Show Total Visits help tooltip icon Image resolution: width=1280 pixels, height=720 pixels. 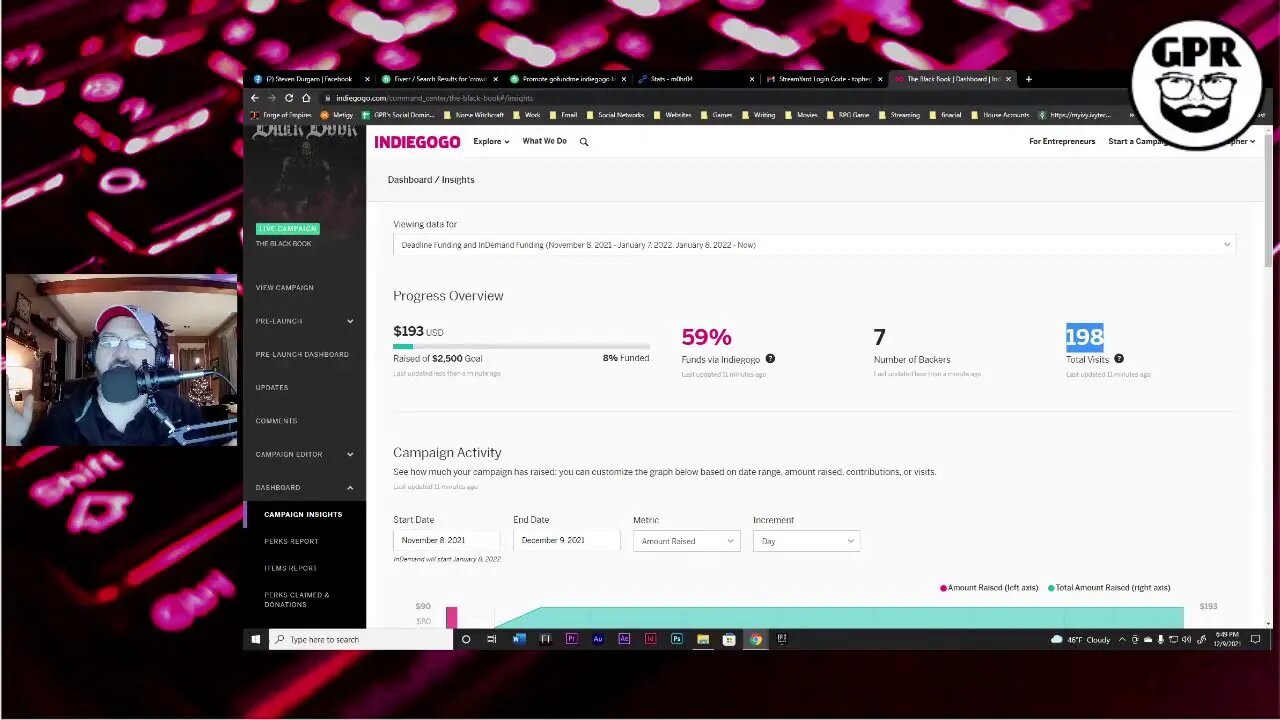coord(1119,359)
